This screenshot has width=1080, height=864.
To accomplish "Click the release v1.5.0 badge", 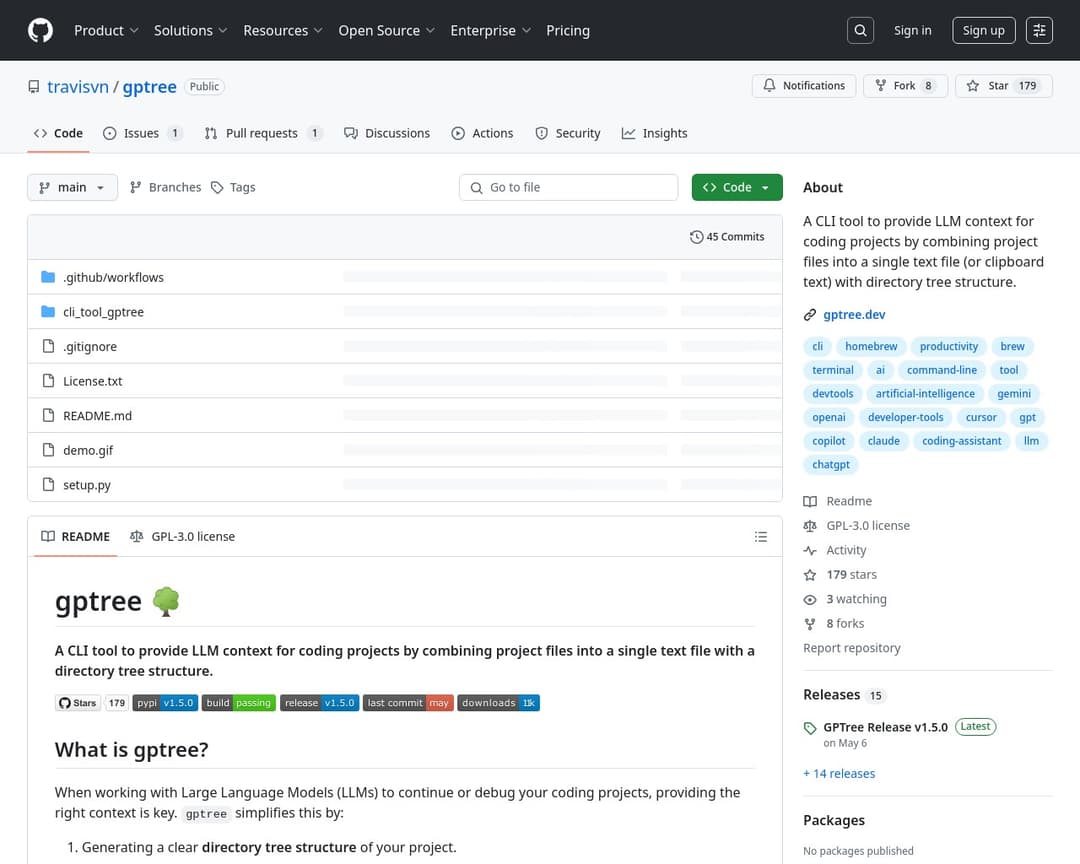I will point(320,703).
